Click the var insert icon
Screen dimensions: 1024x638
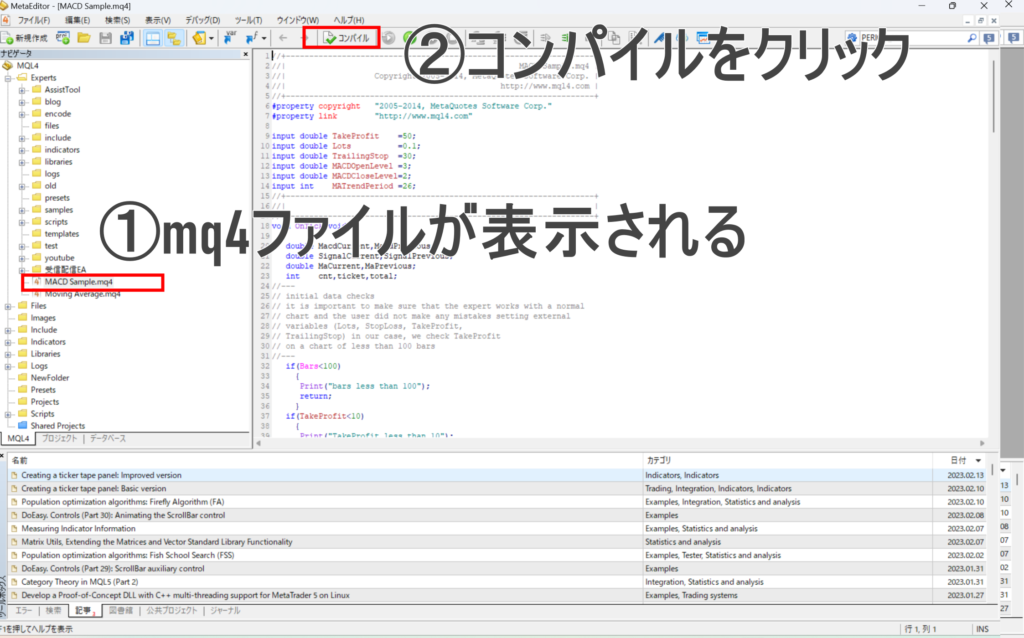[230, 38]
